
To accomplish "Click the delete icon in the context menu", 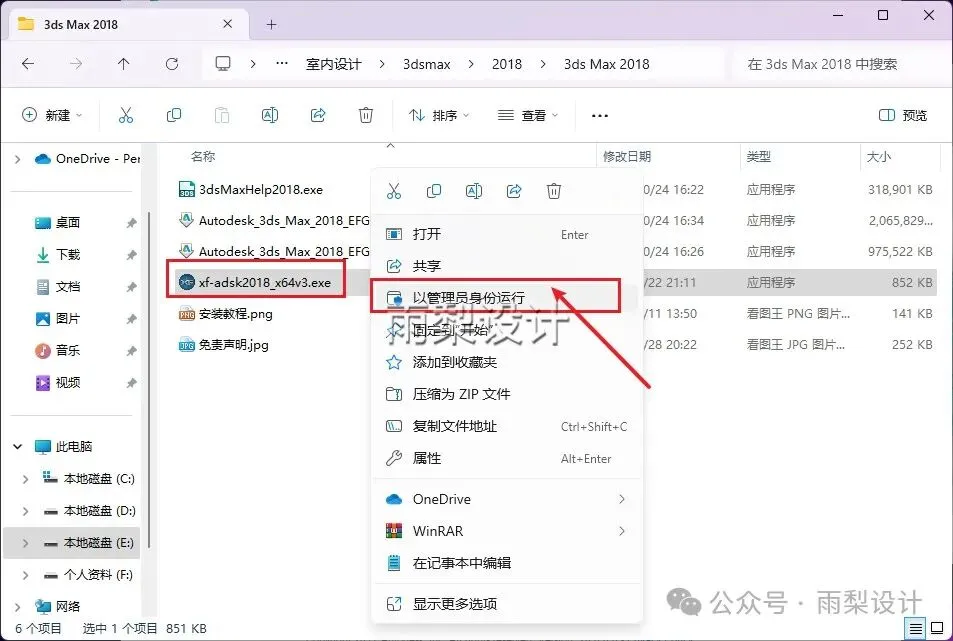I will pyautogui.click(x=554, y=191).
